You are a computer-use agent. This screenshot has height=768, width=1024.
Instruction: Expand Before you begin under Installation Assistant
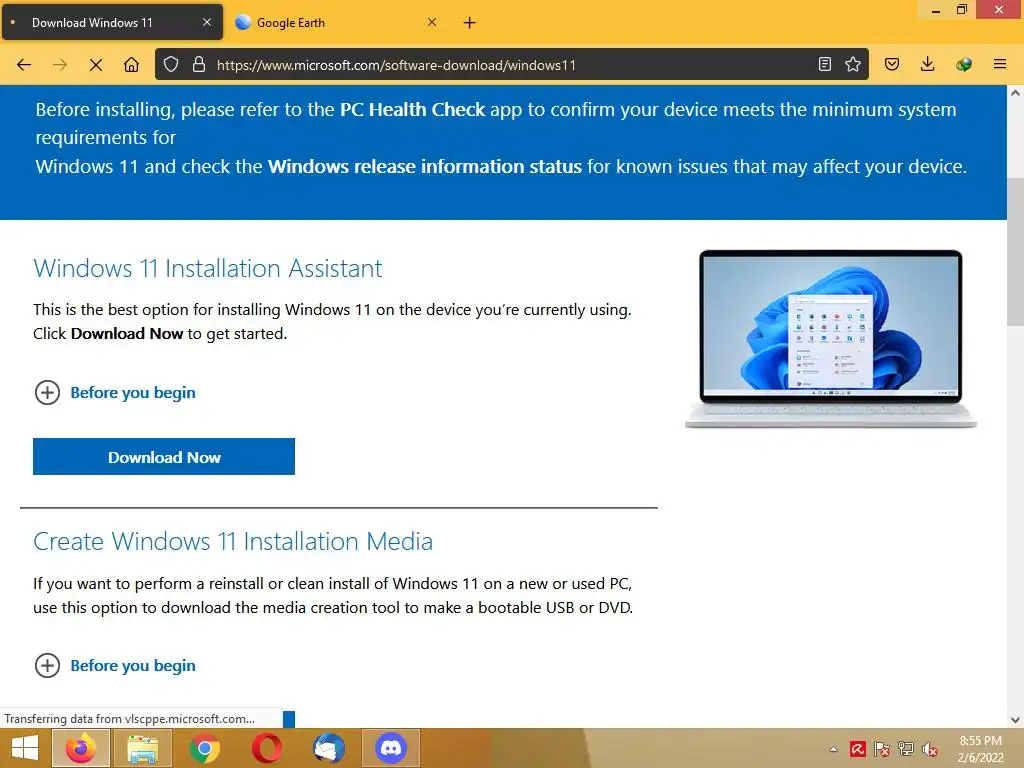coord(115,392)
